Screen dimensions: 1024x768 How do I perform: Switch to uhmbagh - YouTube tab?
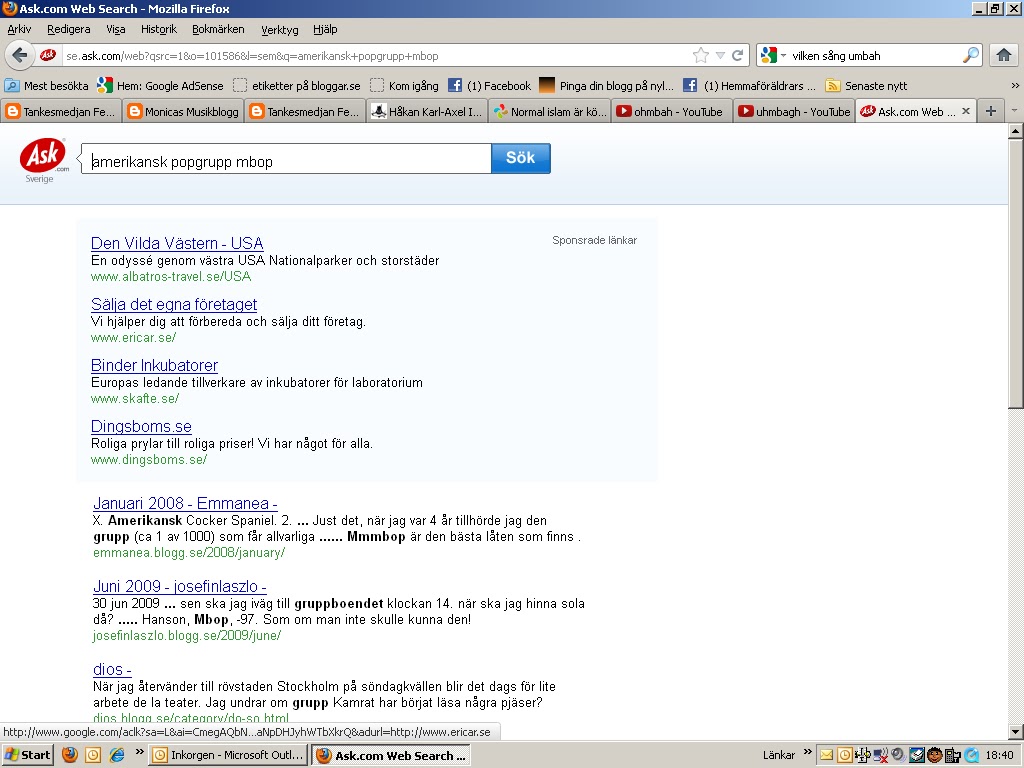(793, 111)
